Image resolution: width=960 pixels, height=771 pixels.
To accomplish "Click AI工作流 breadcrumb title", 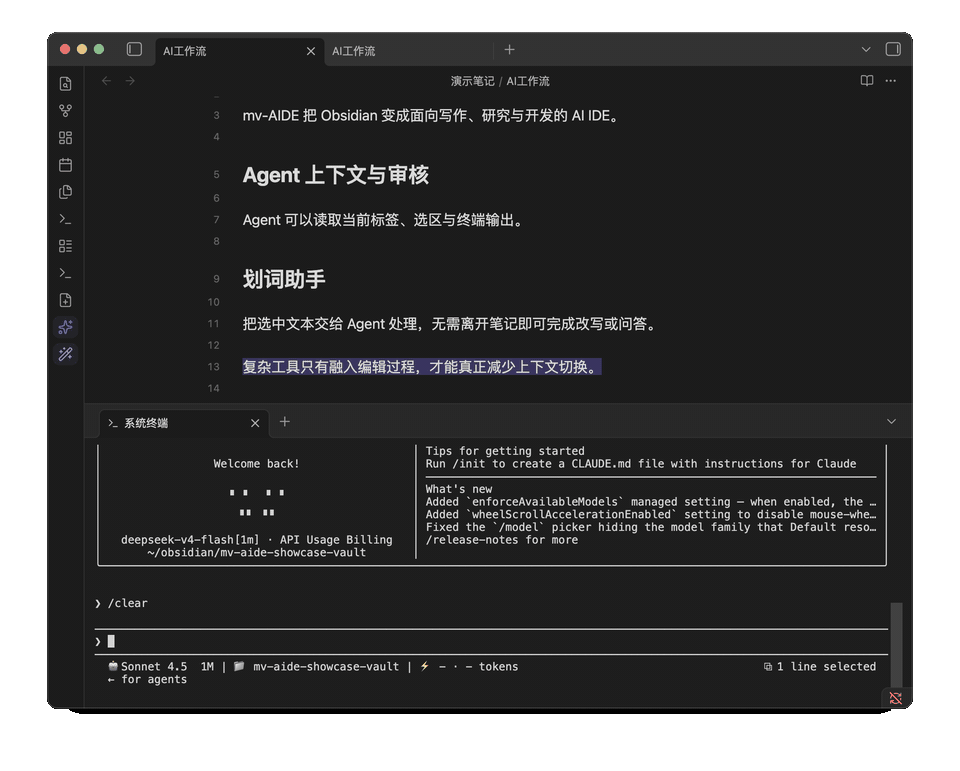I will click(528, 81).
